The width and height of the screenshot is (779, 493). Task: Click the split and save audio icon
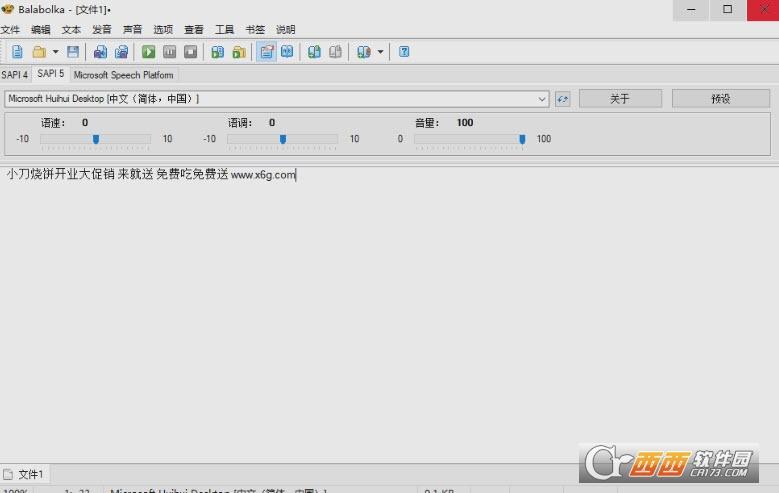coord(122,52)
